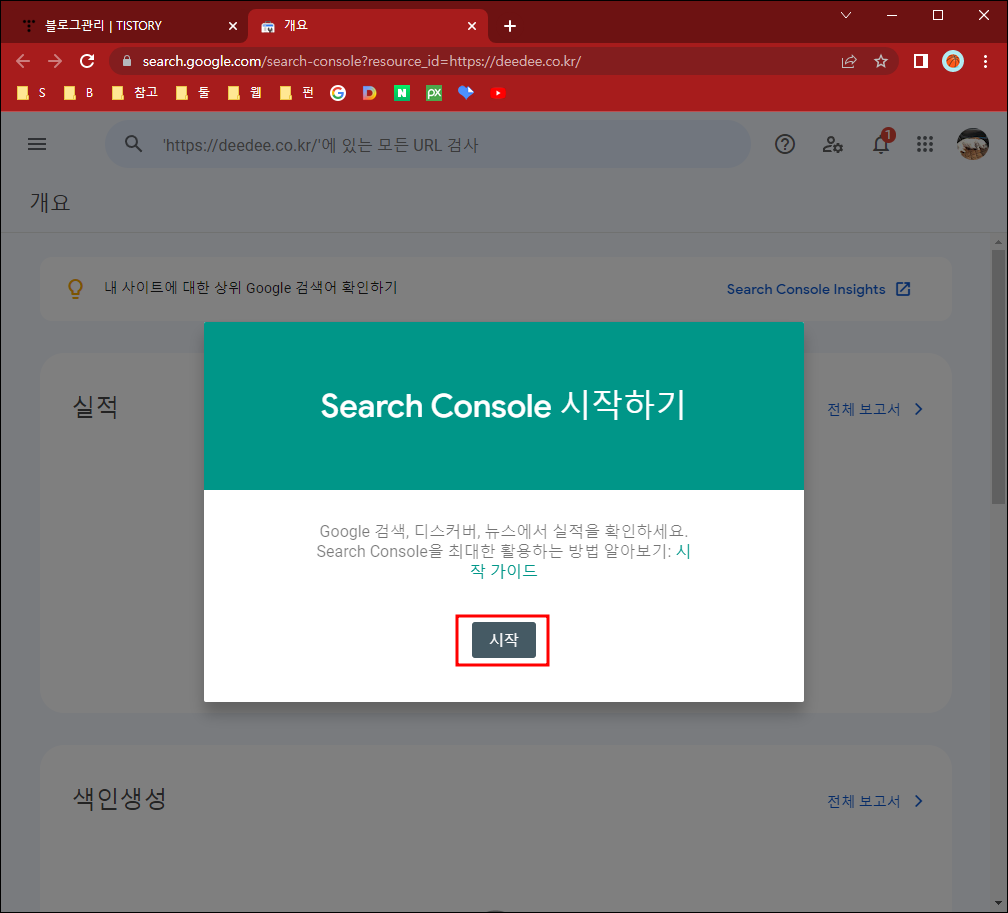This screenshot has width=1008, height=913.
Task: Reload the current page
Action: pos(87,61)
